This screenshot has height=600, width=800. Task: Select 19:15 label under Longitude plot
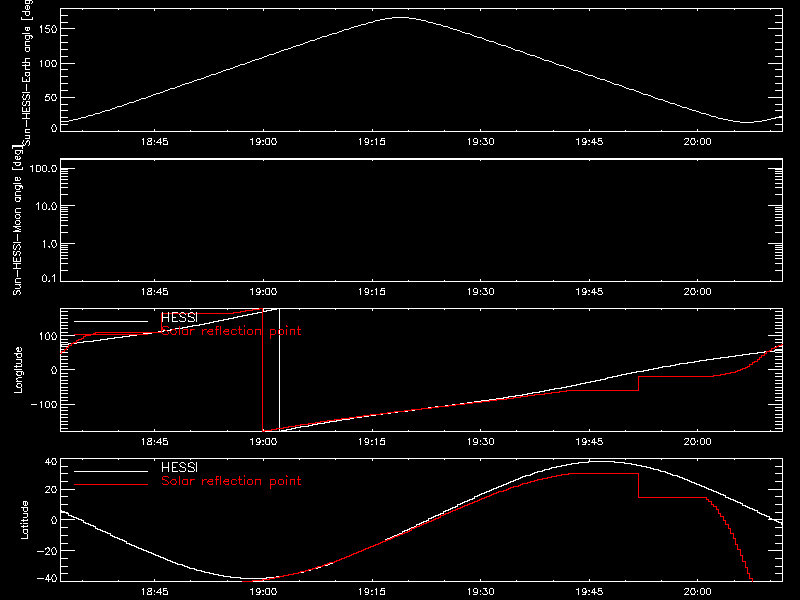pyautogui.click(x=372, y=442)
